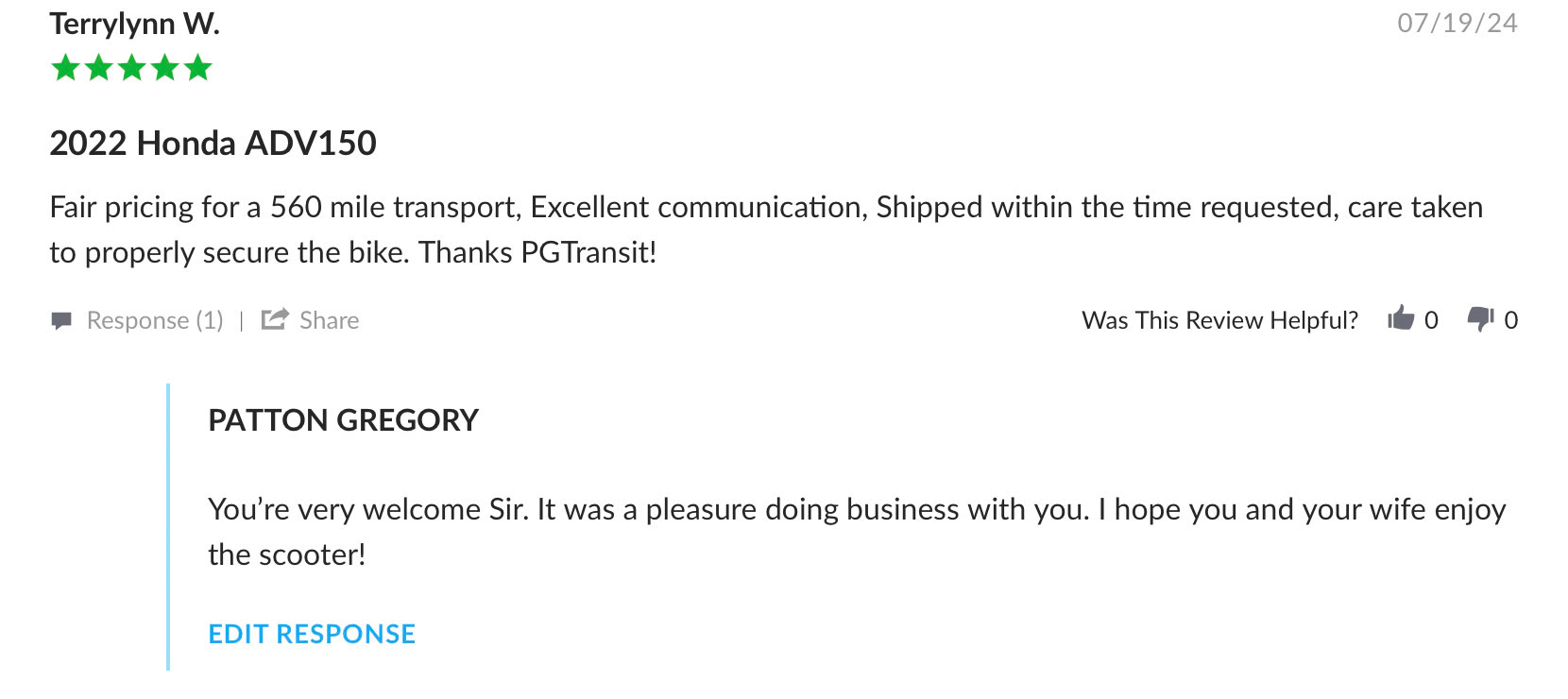
Task: Click the fourth green rating star
Action: [165, 68]
